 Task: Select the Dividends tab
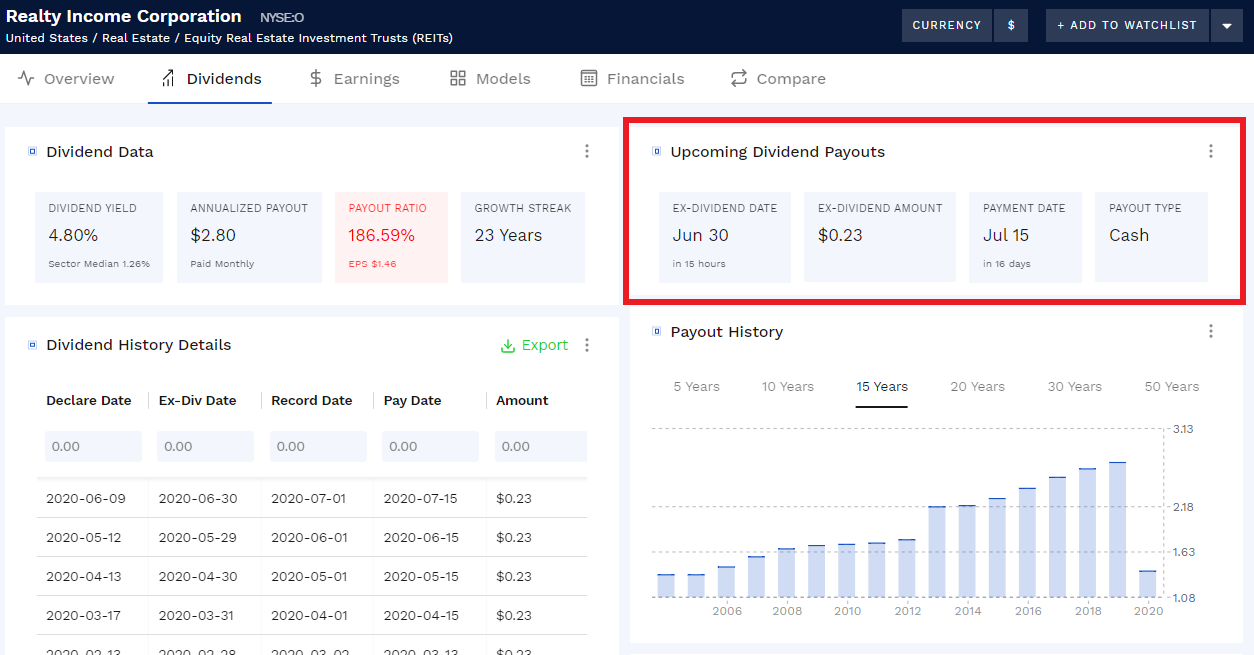tap(210, 79)
